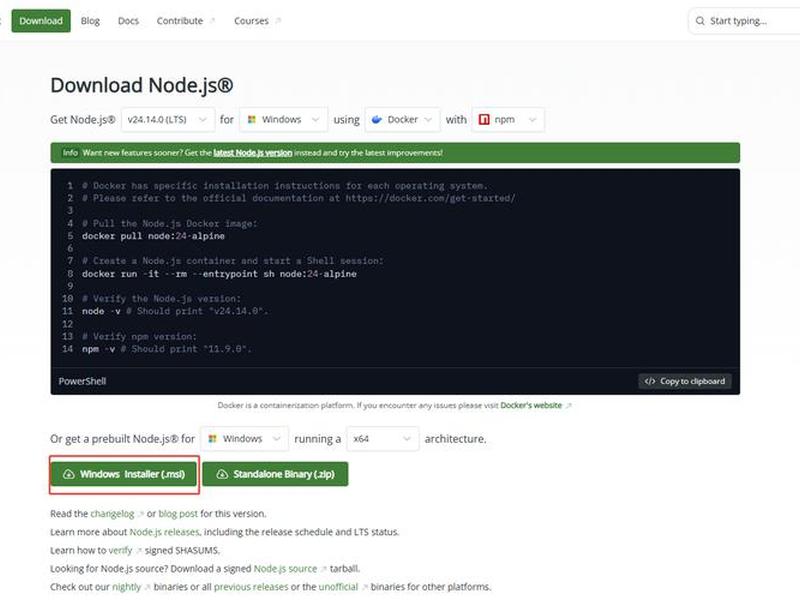Open the Node.js source tarball link

(x=285, y=568)
